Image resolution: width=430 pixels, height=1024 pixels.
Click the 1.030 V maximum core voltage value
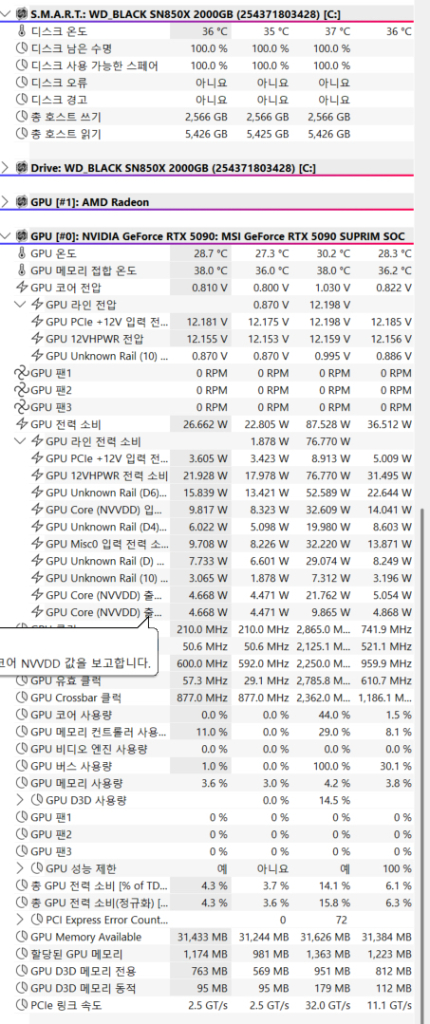[332, 287]
